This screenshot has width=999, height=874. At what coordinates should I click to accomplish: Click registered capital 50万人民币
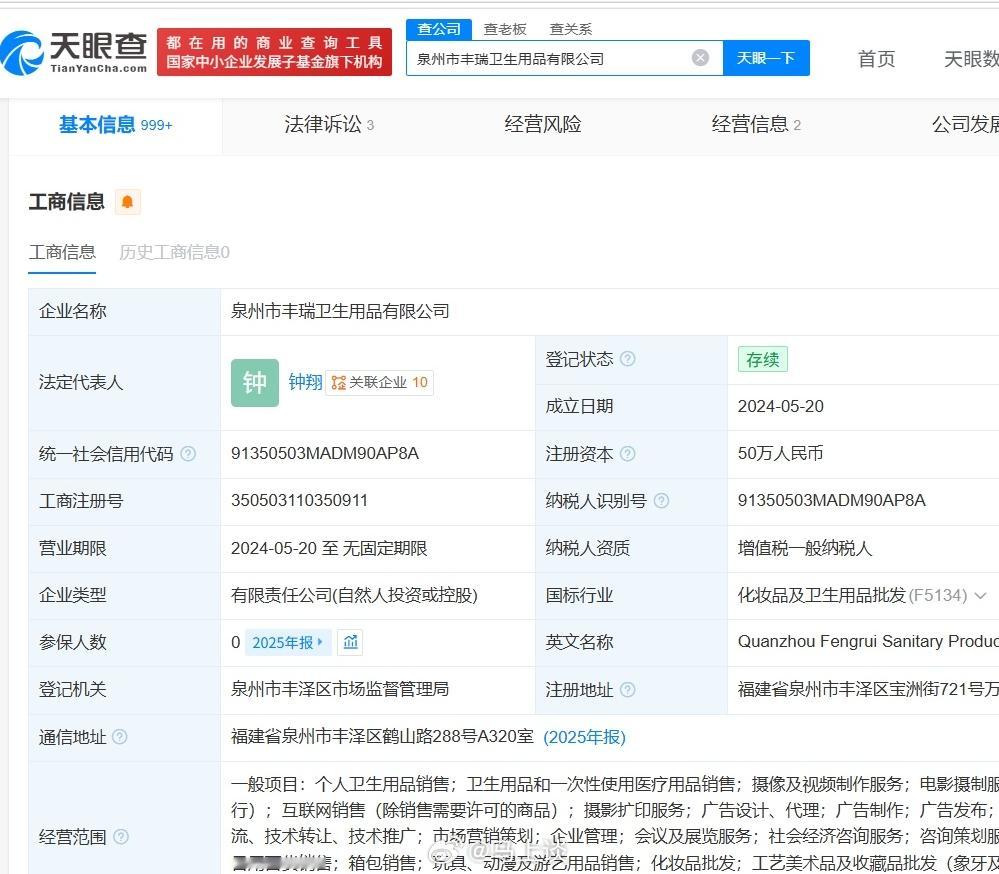[780, 454]
